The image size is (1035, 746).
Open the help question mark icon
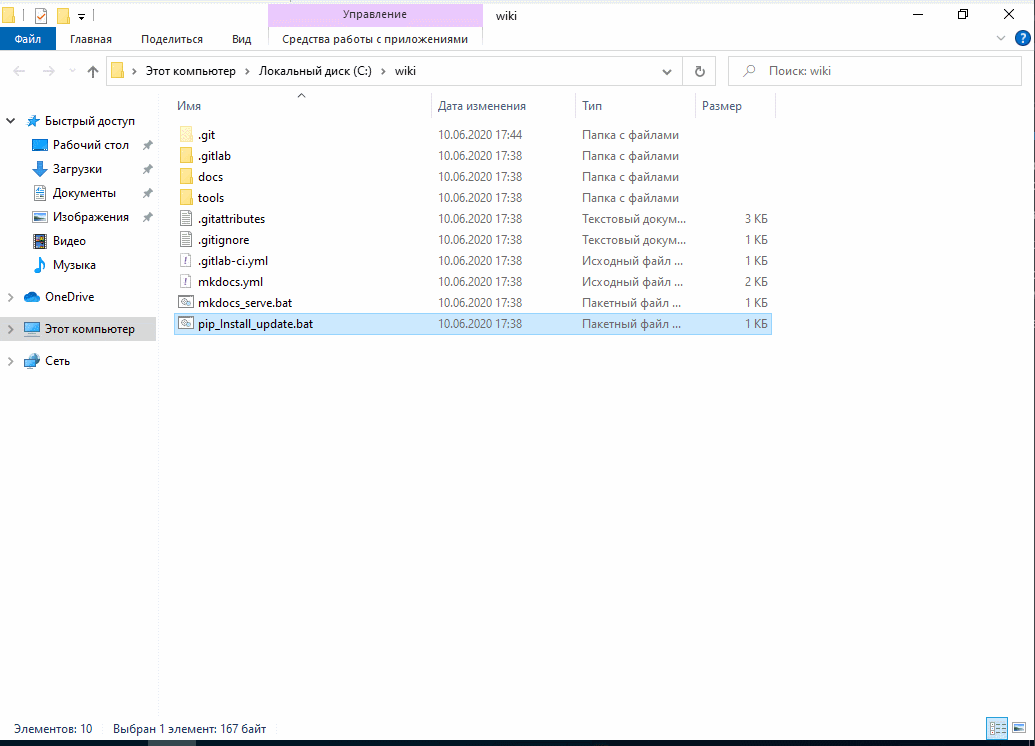(x=1022, y=38)
